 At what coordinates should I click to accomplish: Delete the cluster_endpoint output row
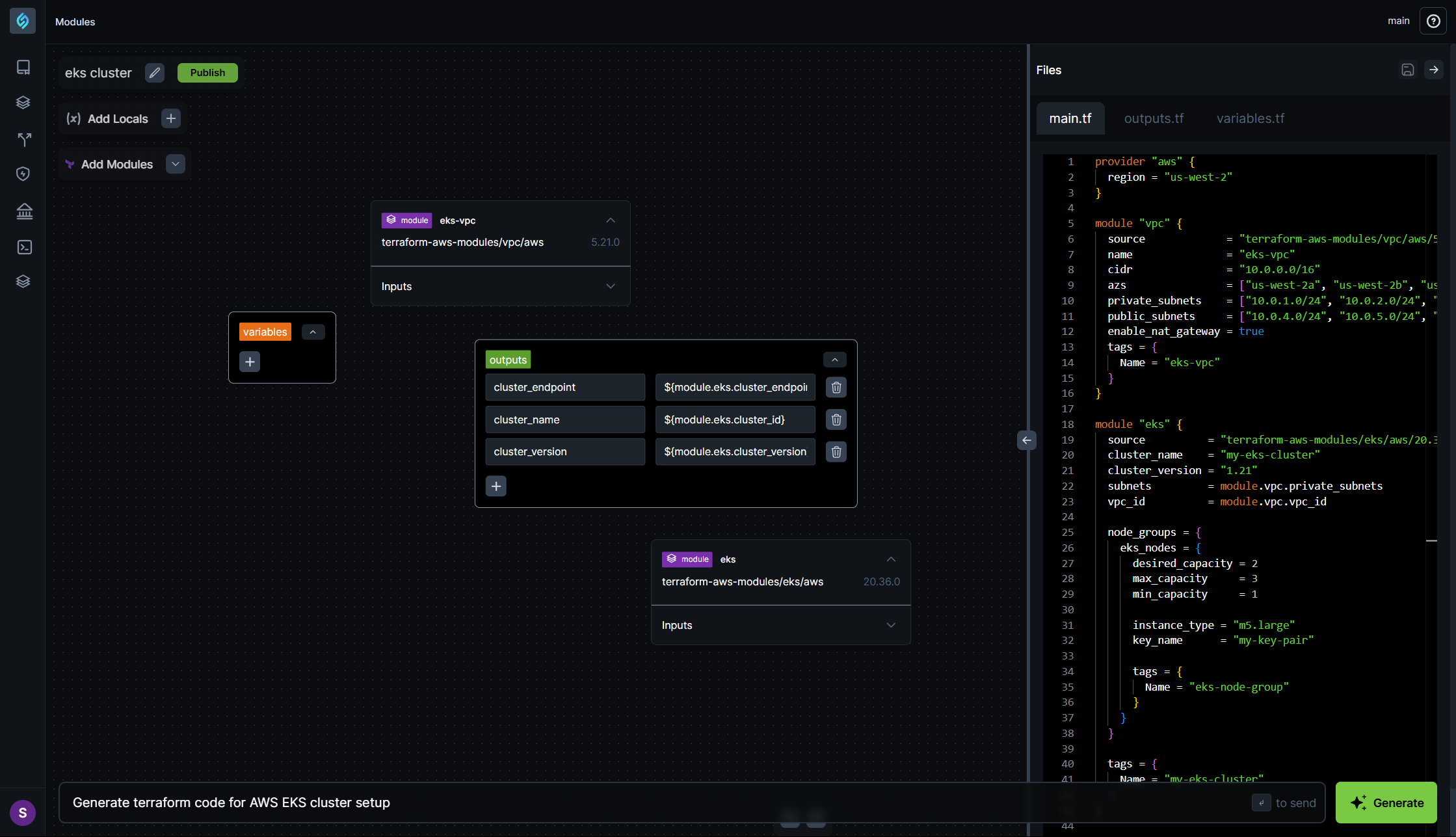tap(836, 388)
